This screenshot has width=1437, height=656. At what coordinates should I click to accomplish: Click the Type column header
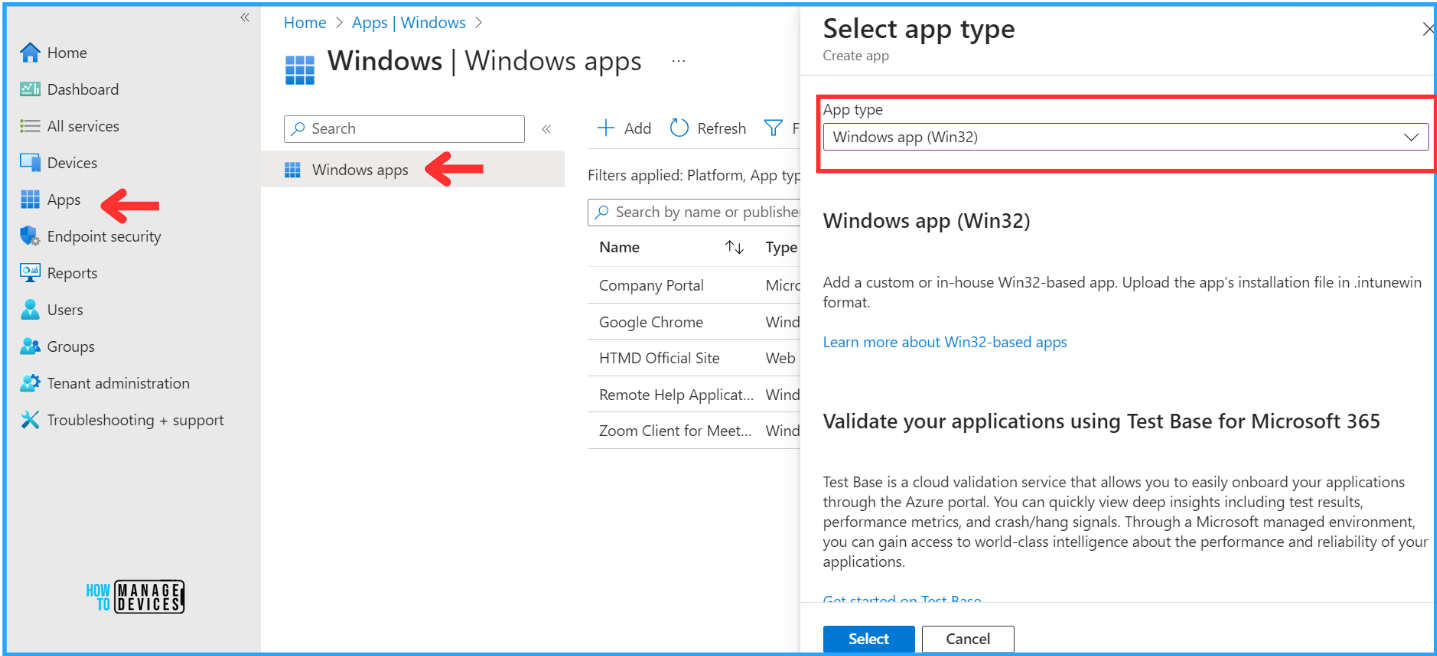point(782,248)
